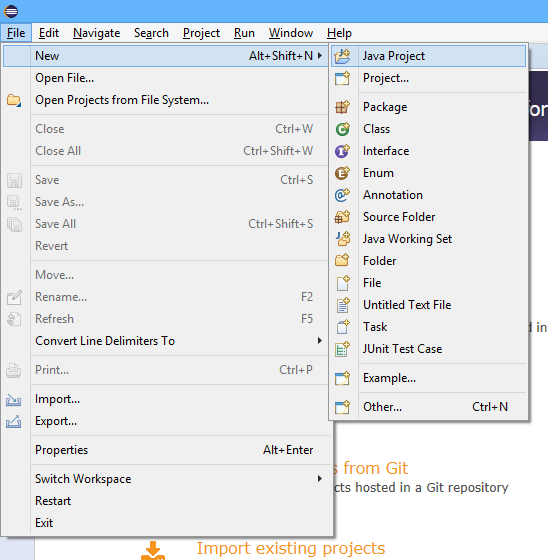The height and width of the screenshot is (560, 548).
Task: Open the Edit menu
Action: [x=49, y=33]
